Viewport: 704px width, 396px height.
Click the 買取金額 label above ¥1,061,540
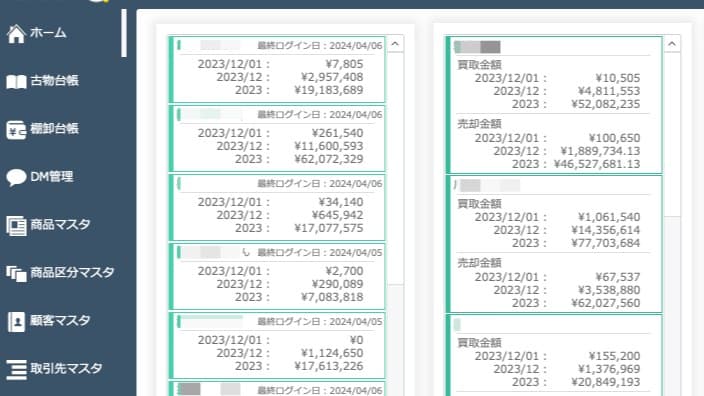[479, 204]
